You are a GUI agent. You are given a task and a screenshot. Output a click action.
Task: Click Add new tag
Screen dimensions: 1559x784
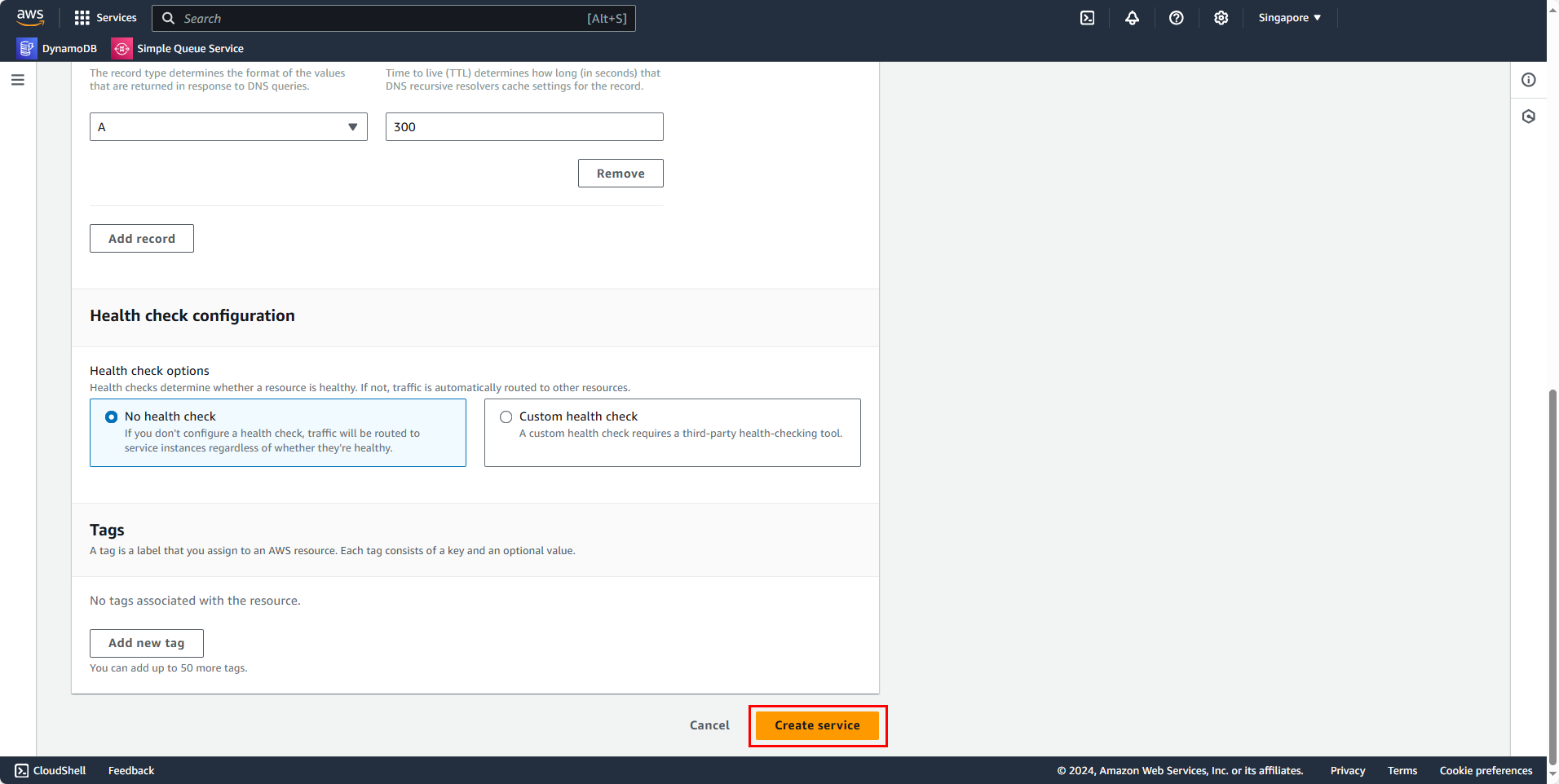pos(147,643)
